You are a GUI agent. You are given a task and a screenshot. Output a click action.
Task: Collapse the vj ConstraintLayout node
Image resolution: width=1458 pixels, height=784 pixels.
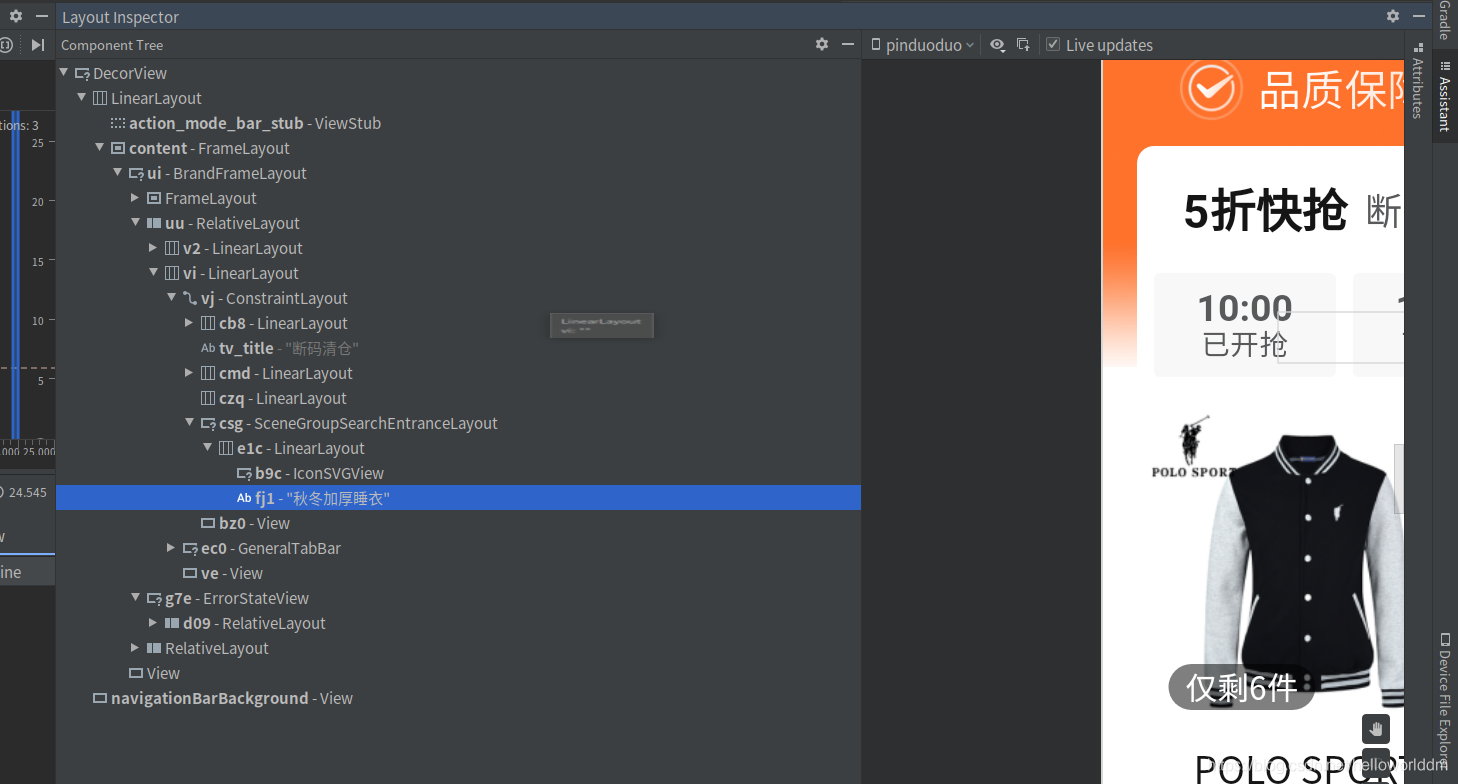(x=172, y=297)
